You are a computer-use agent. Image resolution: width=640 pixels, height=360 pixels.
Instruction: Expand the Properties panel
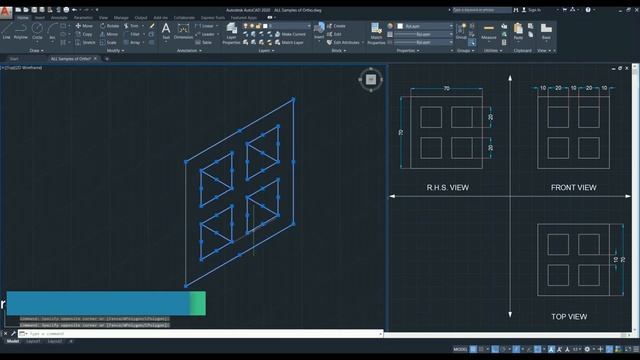coord(408,51)
